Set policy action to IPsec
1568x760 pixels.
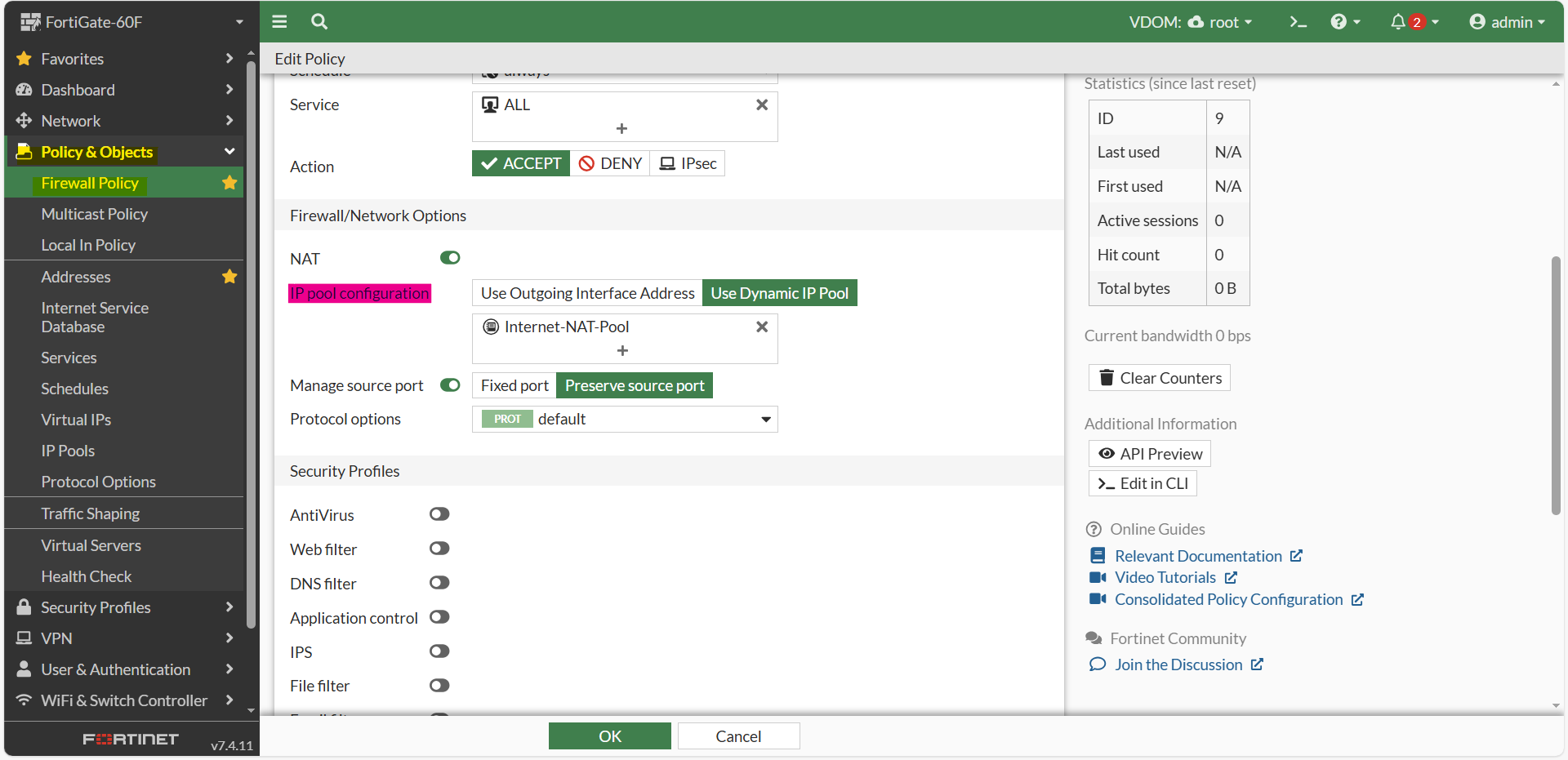pyautogui.click(x=688, y=163)
